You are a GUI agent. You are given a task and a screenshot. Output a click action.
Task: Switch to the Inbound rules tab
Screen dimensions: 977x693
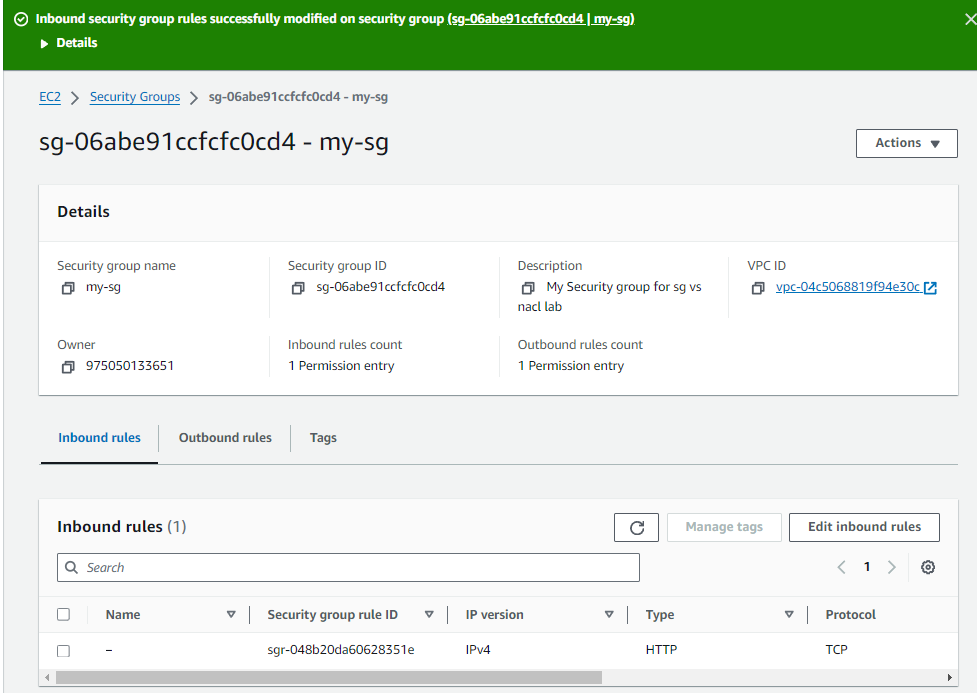pos(100,438)
